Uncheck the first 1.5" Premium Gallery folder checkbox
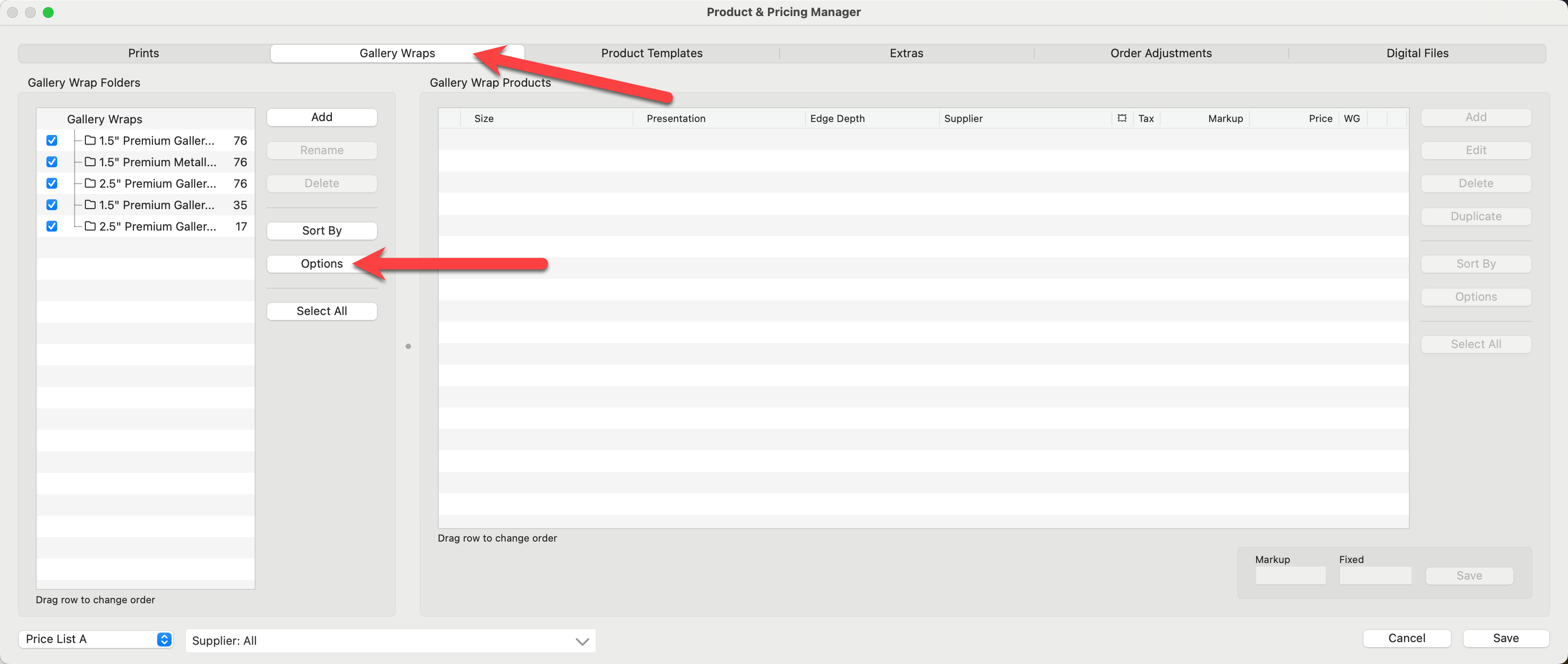1568x664 pixels. click(52, 141)
